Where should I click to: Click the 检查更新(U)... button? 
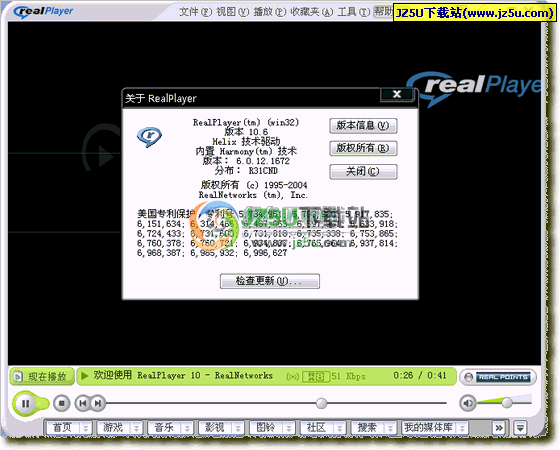click(270, 281)
